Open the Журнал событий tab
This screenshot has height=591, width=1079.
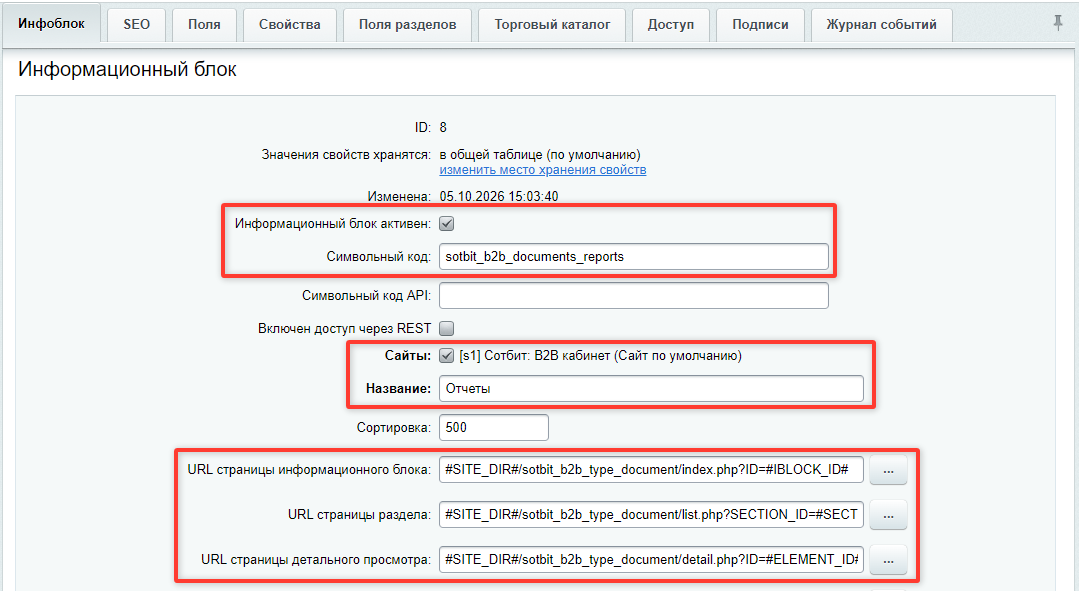(x=882, y=25)
